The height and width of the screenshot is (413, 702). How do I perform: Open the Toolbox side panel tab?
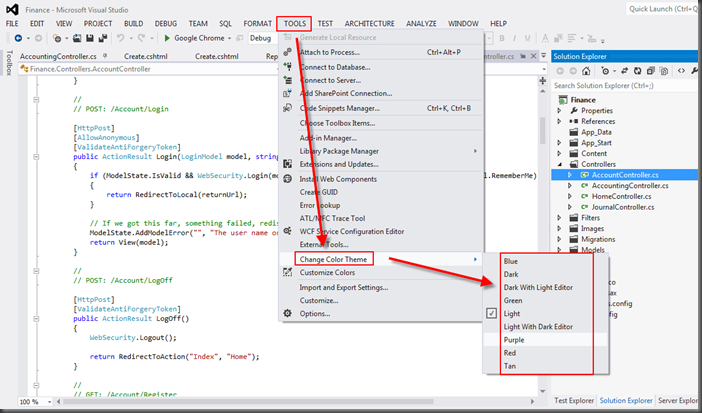(x=9, y=63)
